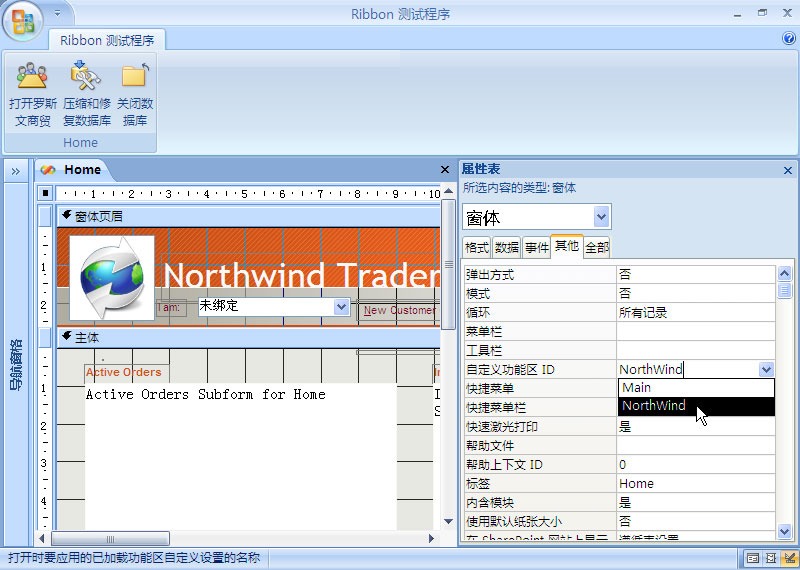The width and height of the screenshot is (800, 570).
Task: Switch to Form view status icon
Action: click(x=753, y=558)
